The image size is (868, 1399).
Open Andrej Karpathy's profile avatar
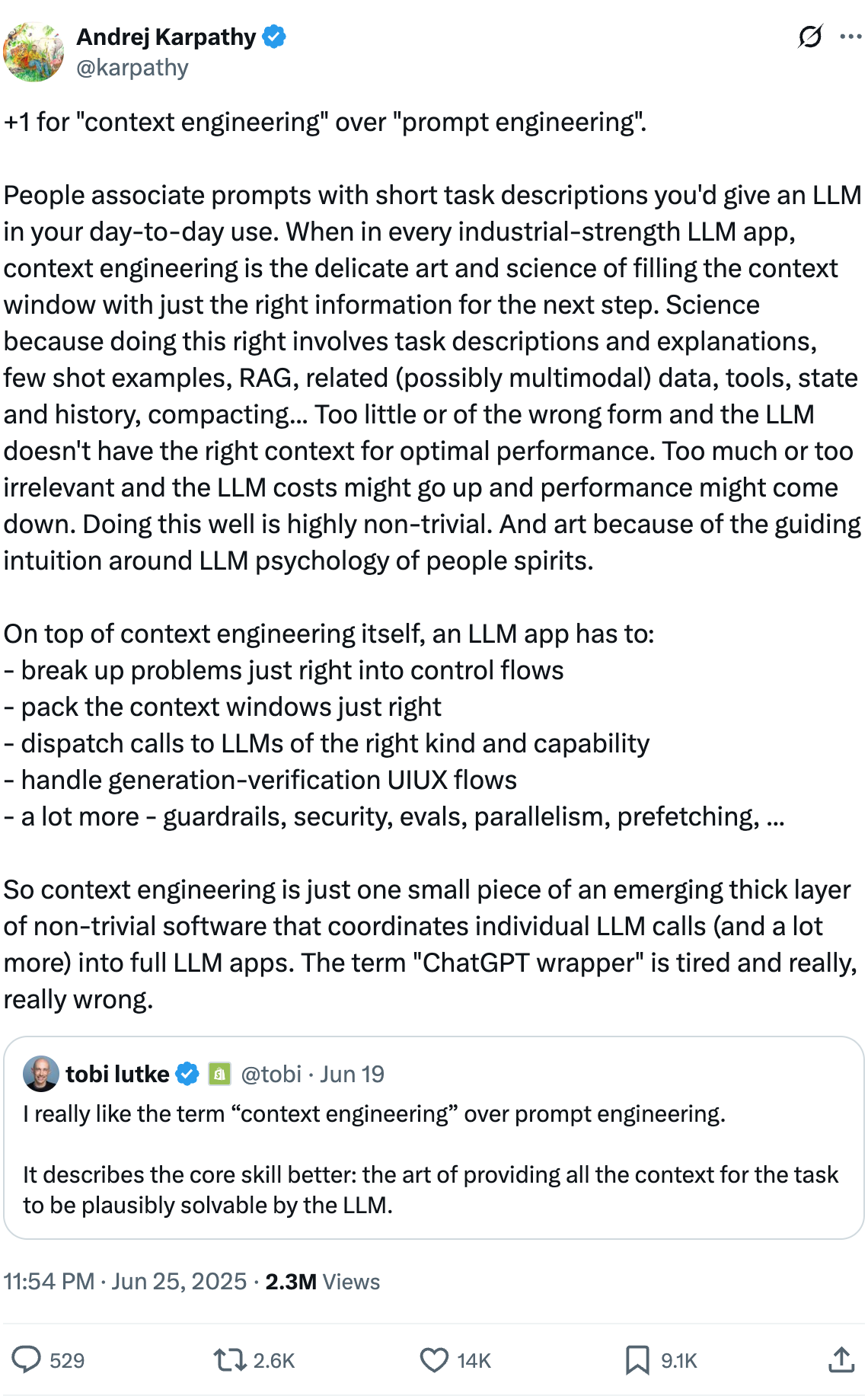coord(34,52)
